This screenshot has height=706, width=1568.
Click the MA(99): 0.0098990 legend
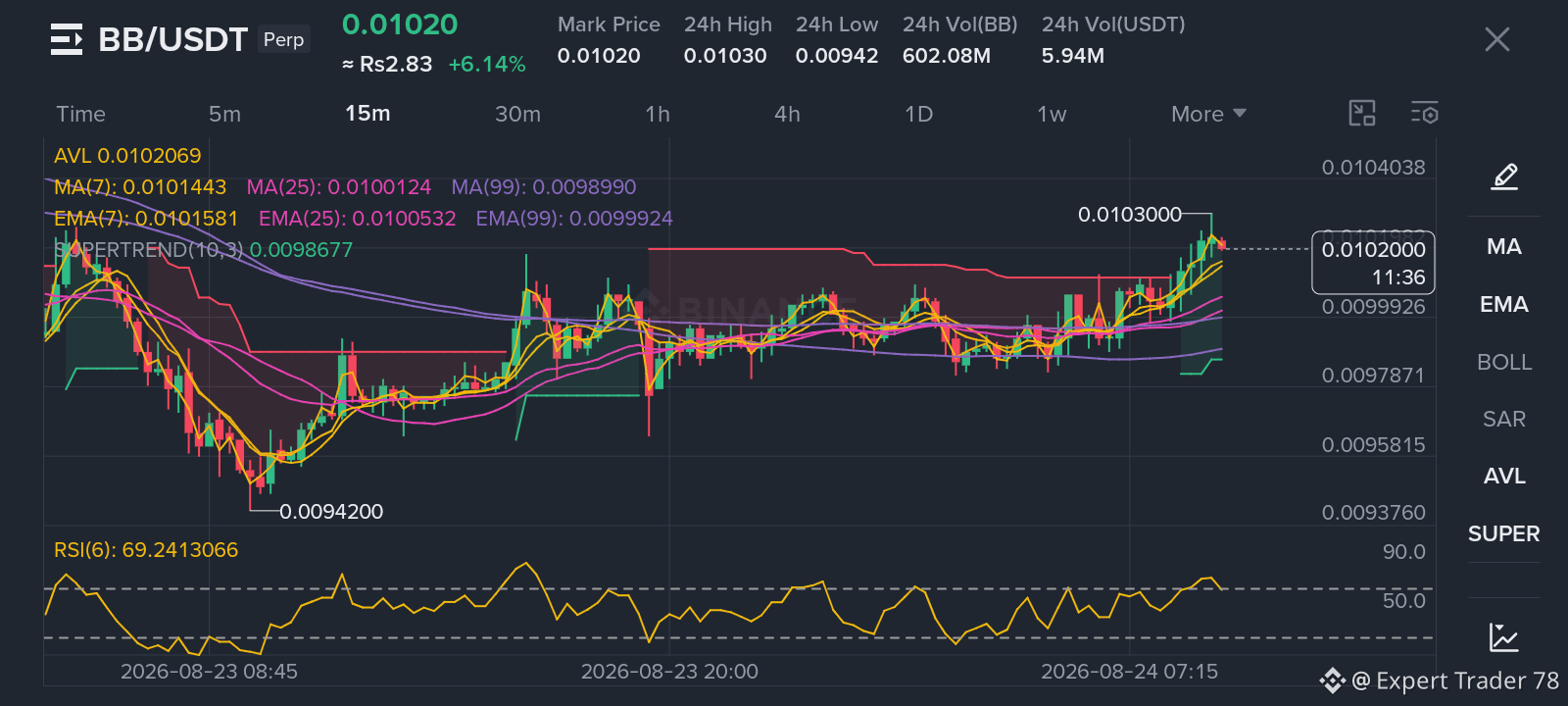click(x=544, y=187)
